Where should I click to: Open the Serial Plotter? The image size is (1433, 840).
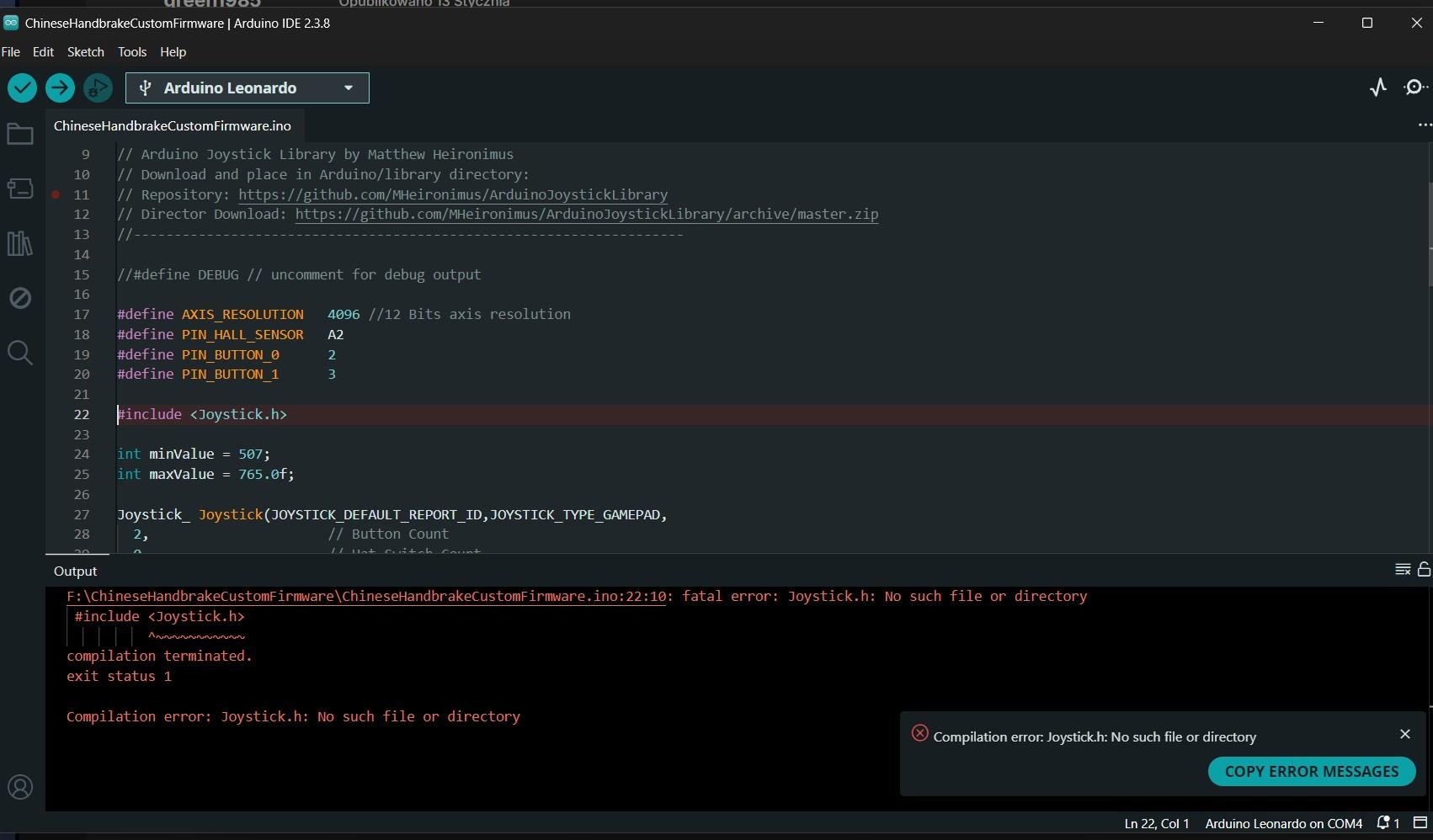(x=1377, y=88)
